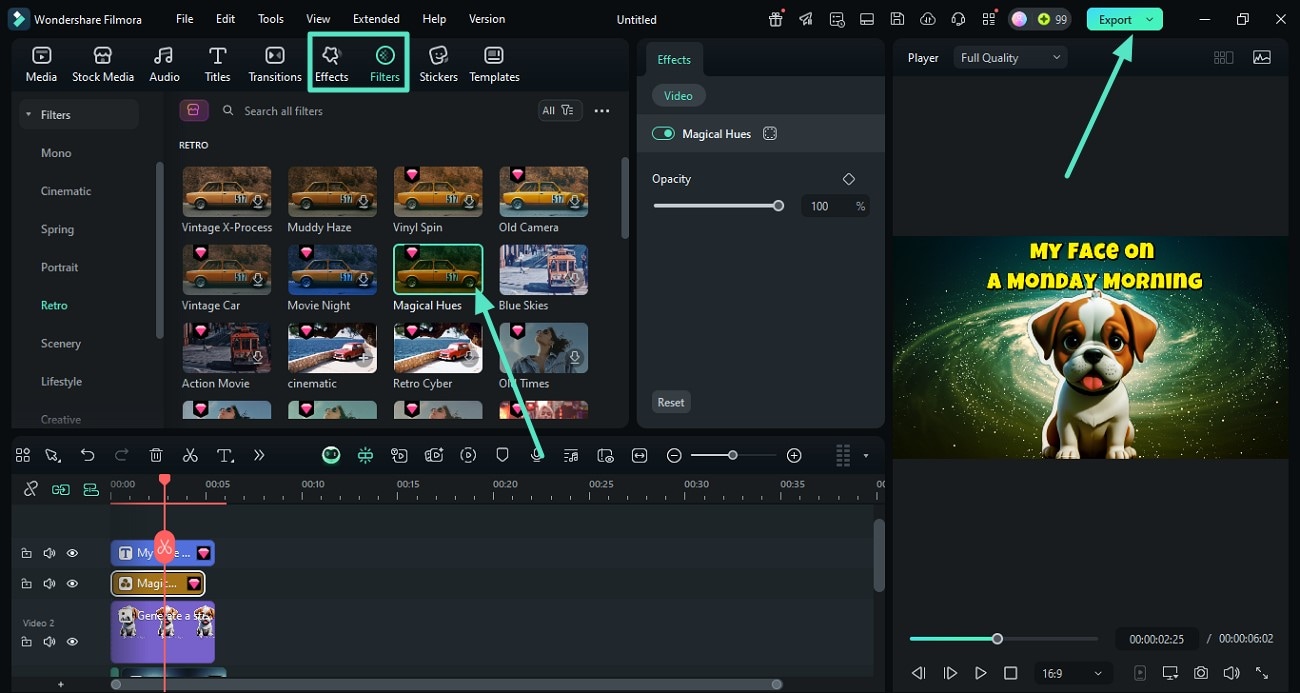Add Opacity keyframe diamond icon
Viewport: 1300px width, 693px height.
849,179
